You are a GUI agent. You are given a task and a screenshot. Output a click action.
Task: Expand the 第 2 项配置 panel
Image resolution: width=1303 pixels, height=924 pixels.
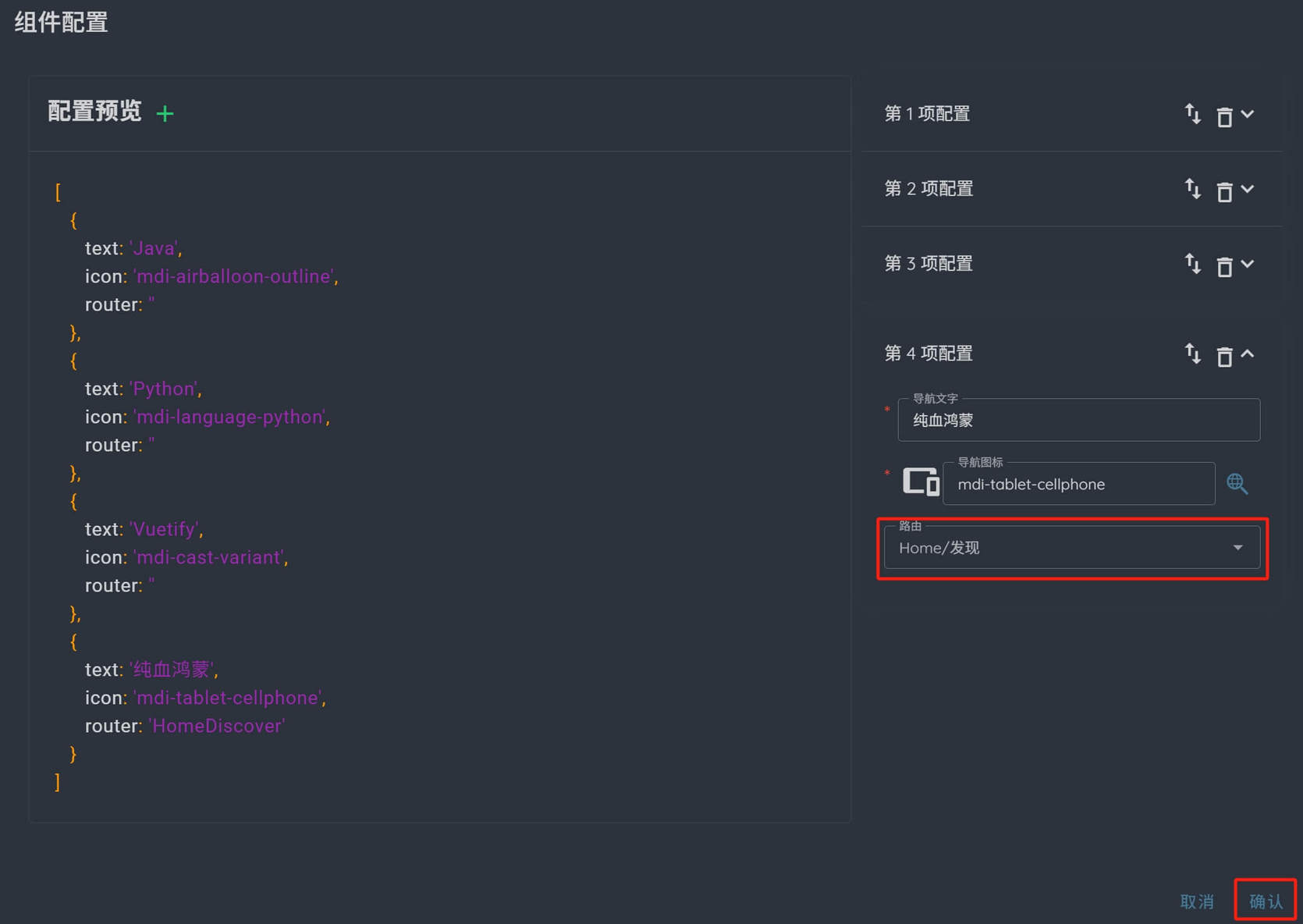[x=1248, y=189]
